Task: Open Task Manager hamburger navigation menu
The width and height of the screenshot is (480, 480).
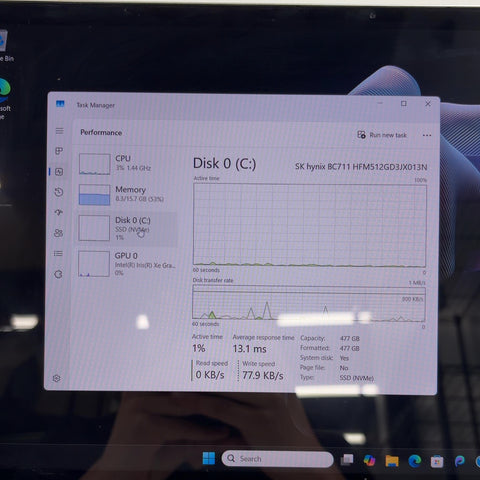Action: point(59,131)
